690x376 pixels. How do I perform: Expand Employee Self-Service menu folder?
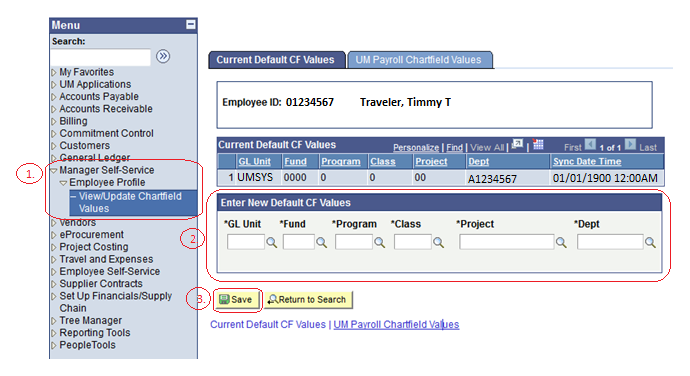click(x=54, y=272)
